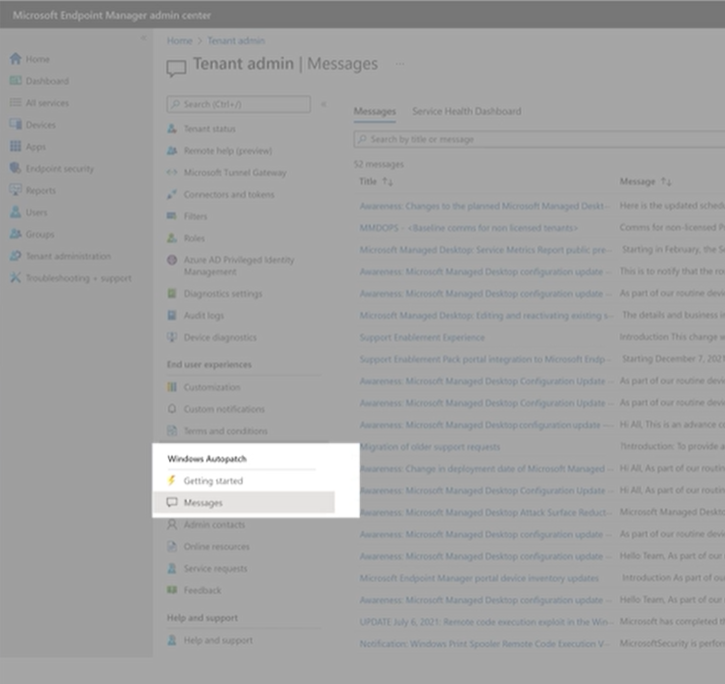Select the Messages chat icon under Autopatch
This screenshot has width=725, height=684.
(x=172, y=503)
